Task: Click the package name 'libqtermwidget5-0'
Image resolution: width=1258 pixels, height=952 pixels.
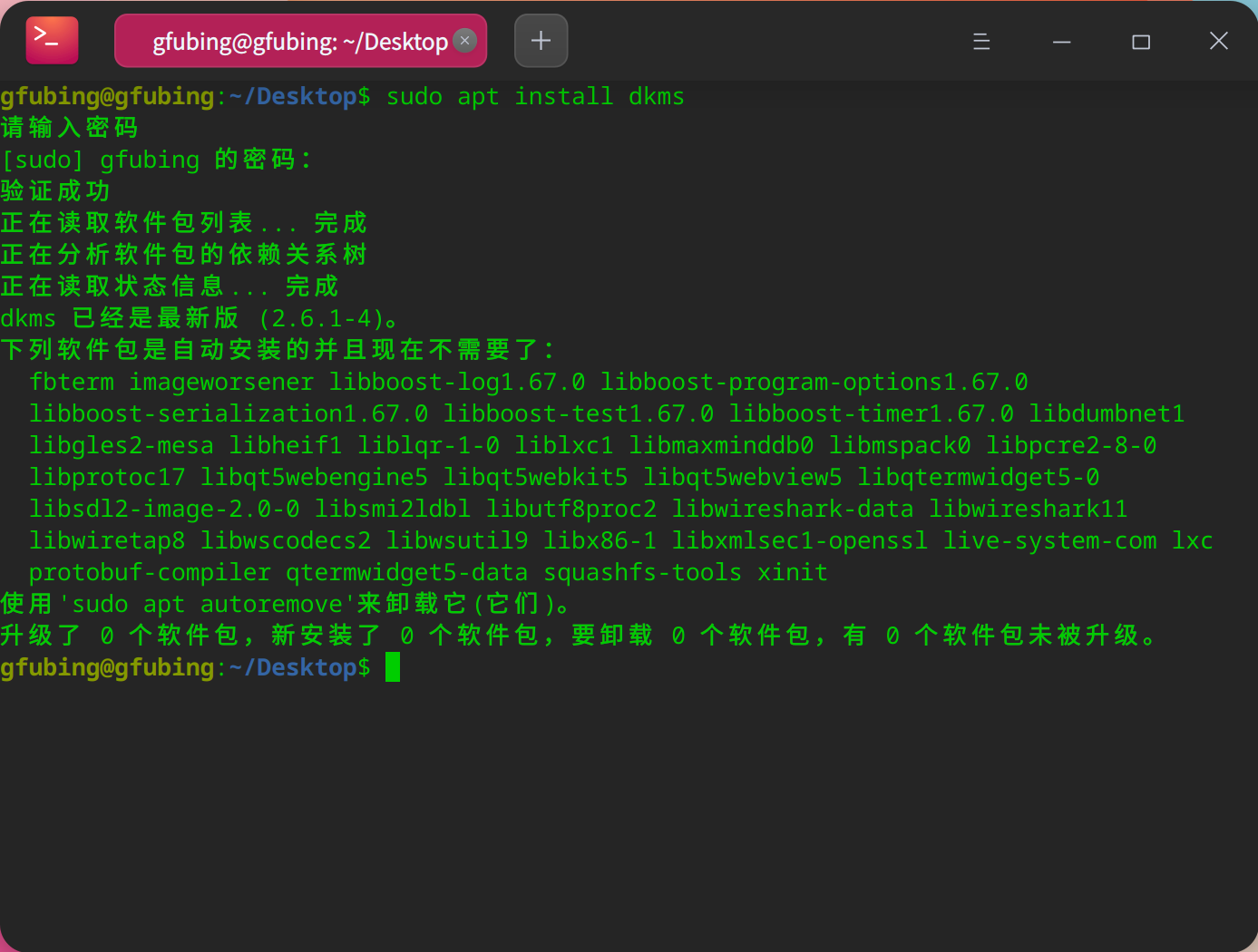Action: tap(979, 477)
